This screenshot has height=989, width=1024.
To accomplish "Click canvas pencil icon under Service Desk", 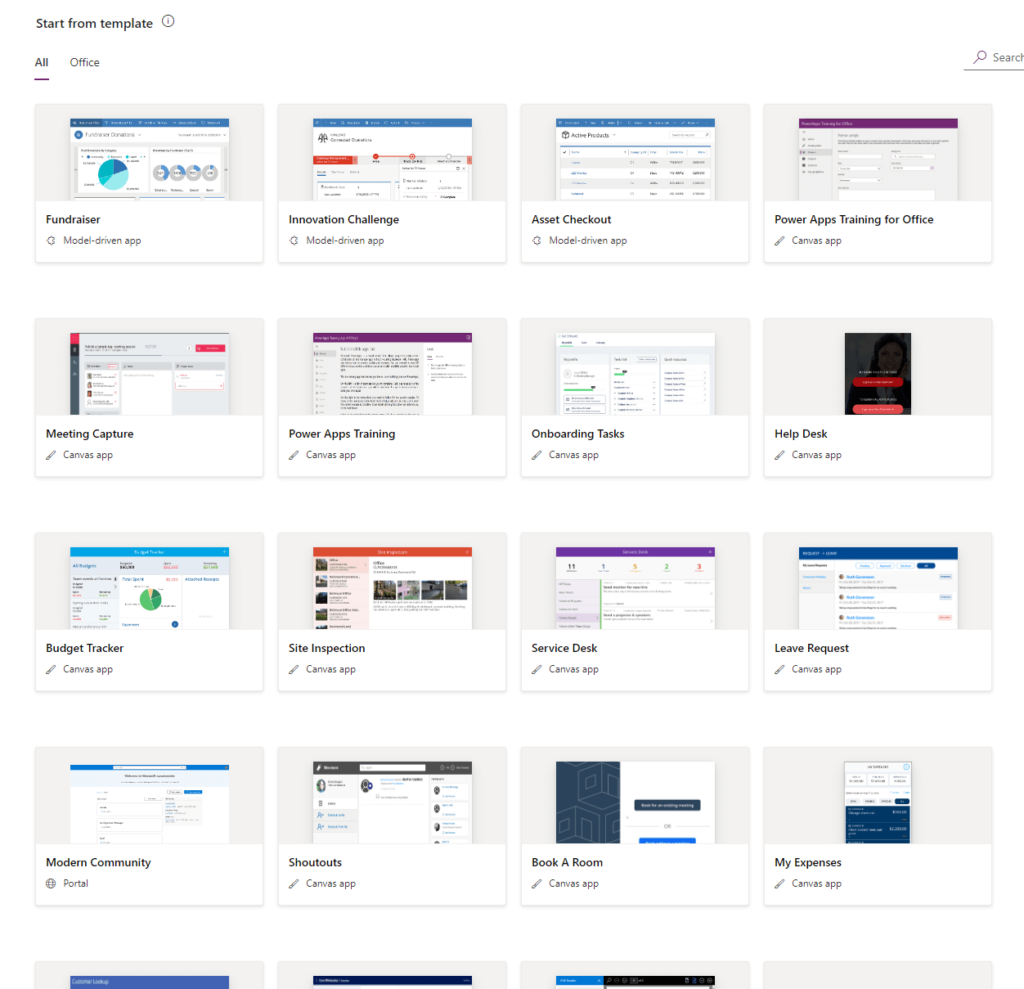I will pyautogui.click(x=537, y=669).
